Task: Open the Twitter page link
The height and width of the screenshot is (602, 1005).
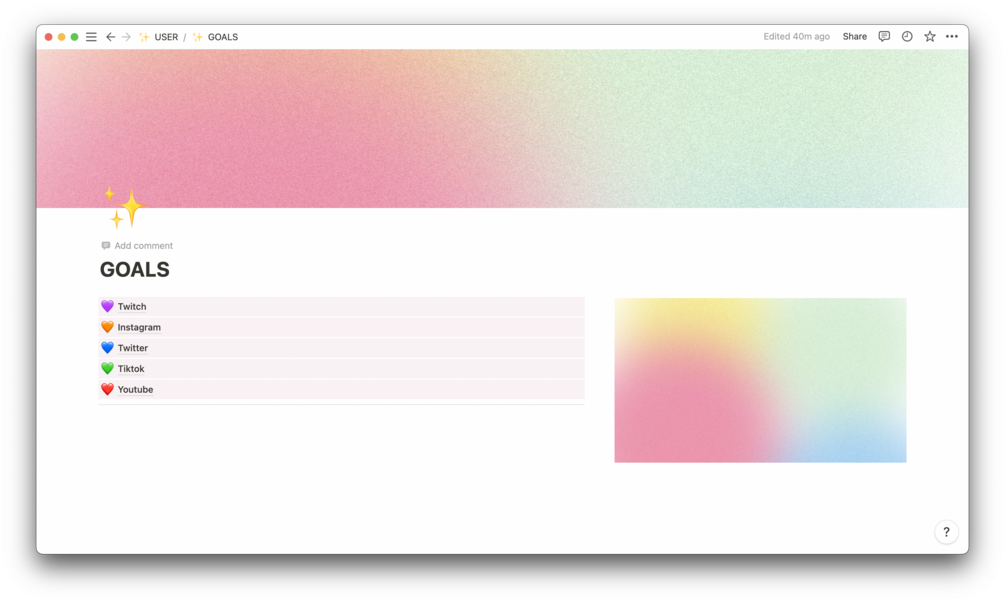Action: point(133,347)
